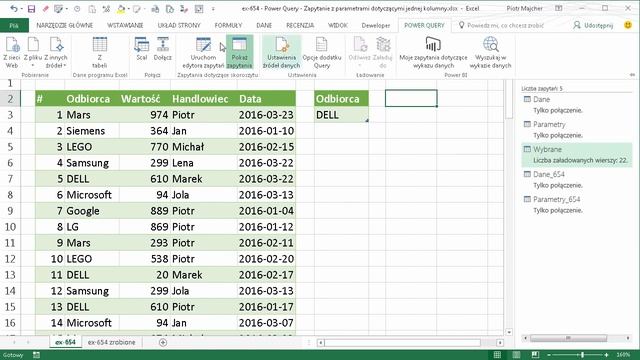Import data with Z sieci Web
The image size is (640, 360).
pyautogui.click(x=11, y=52)
